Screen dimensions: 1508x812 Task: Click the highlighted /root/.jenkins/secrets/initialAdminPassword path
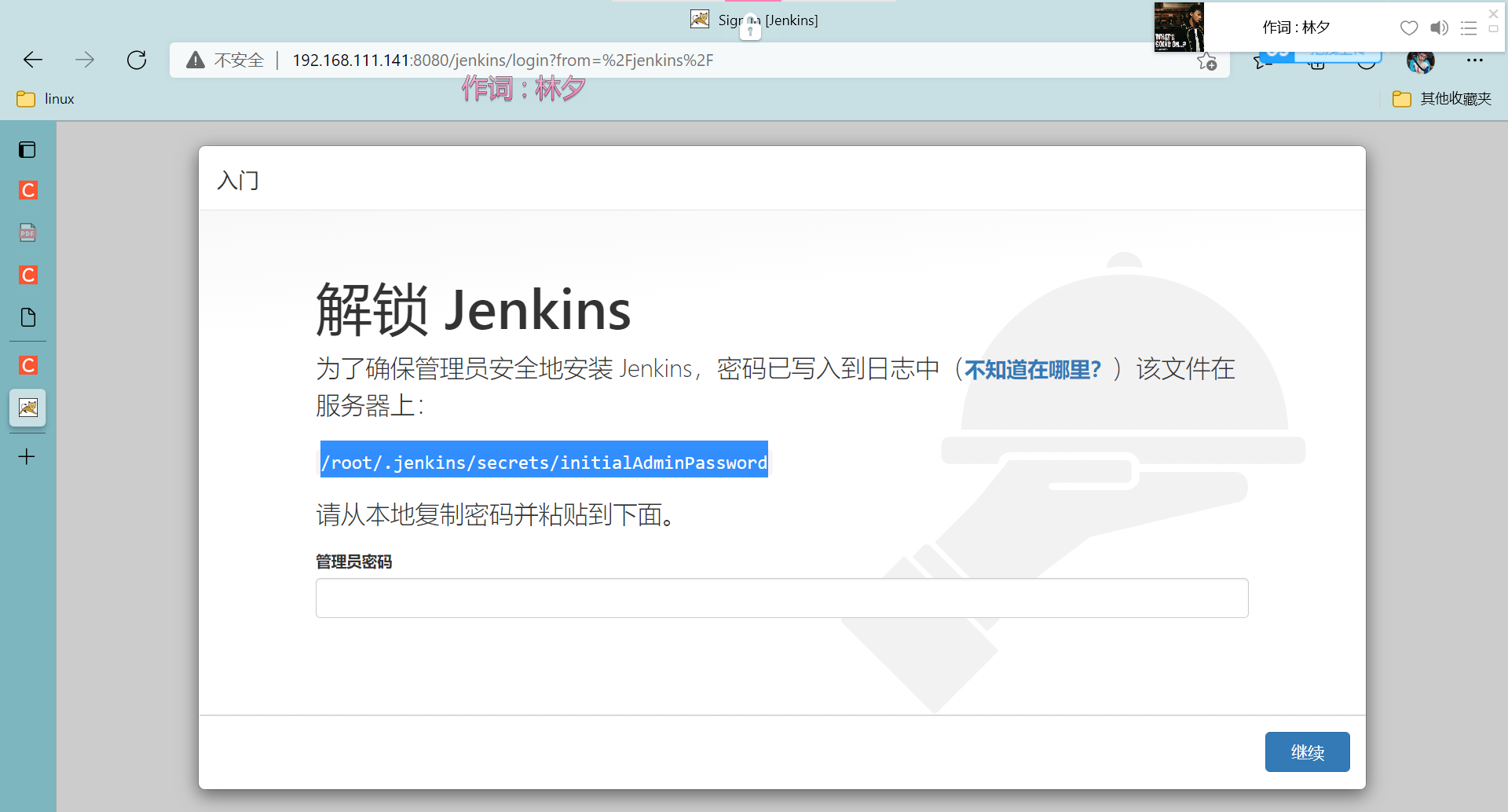[x=544, y=462]
